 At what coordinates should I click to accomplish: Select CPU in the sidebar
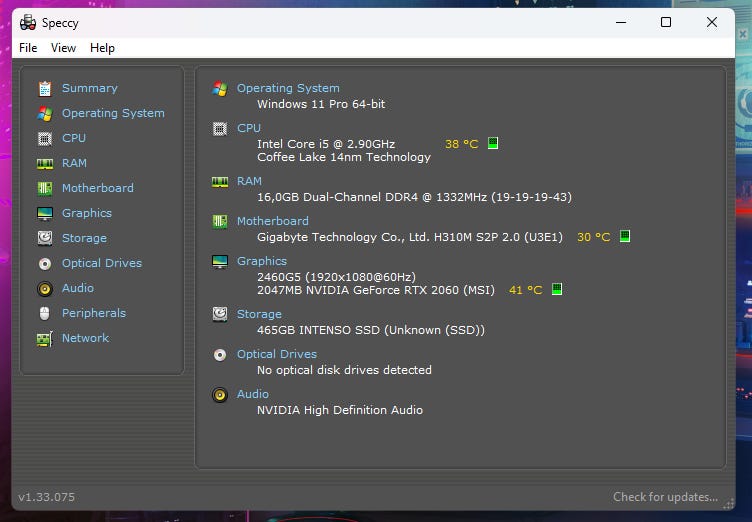[74, 138]
